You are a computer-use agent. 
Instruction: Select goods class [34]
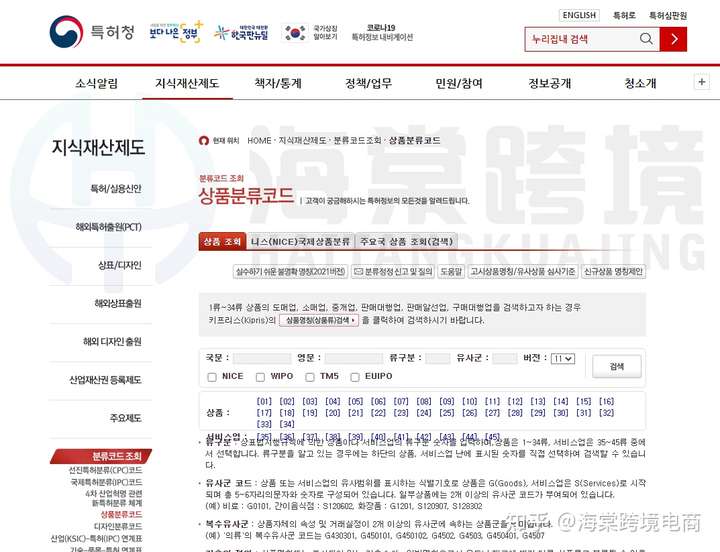(287, 424)
